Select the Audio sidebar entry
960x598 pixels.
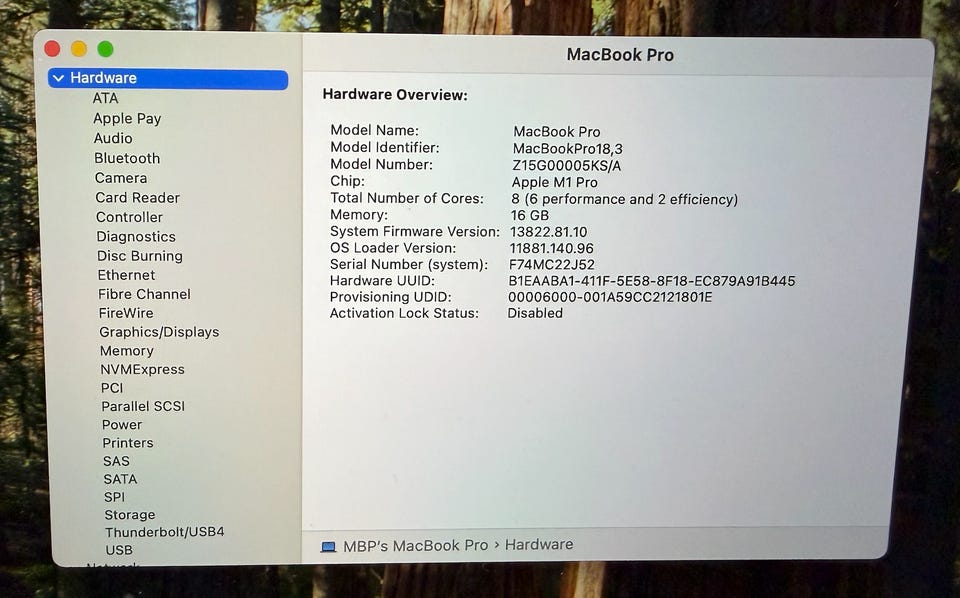pyautogui.click(x=113, y=138)
